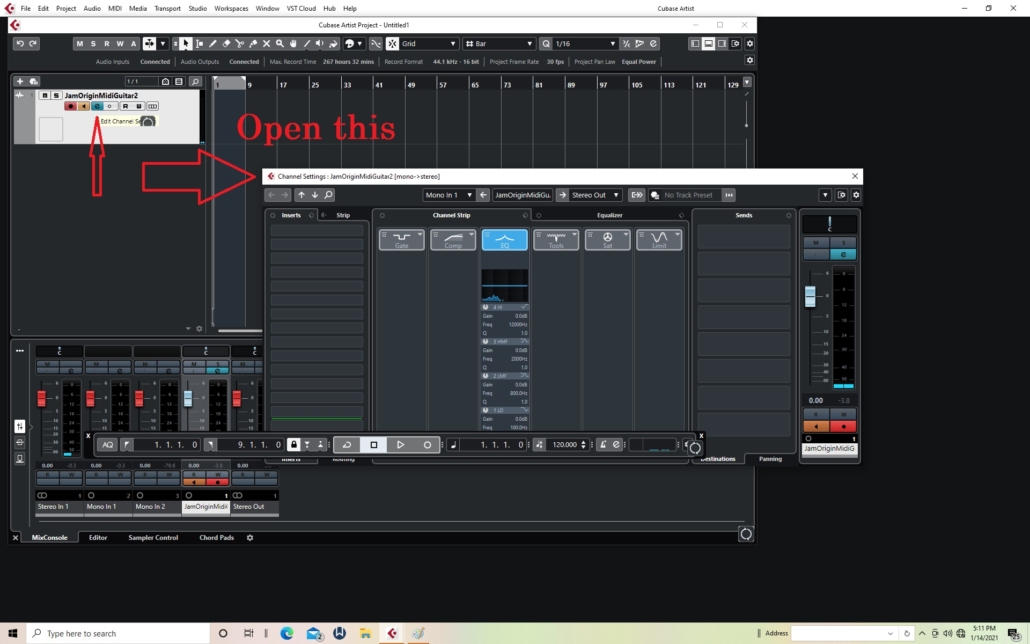Switch to the Chord Pads tab

[217, 538]
